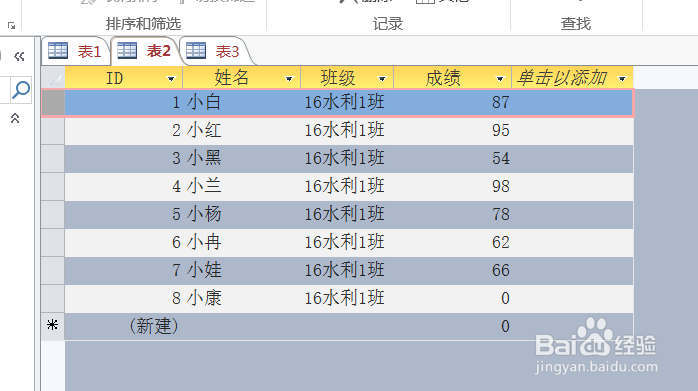Open the ID column filter dropdown
Viewport: 698px width, 391px height.
(x=171, y=79)
